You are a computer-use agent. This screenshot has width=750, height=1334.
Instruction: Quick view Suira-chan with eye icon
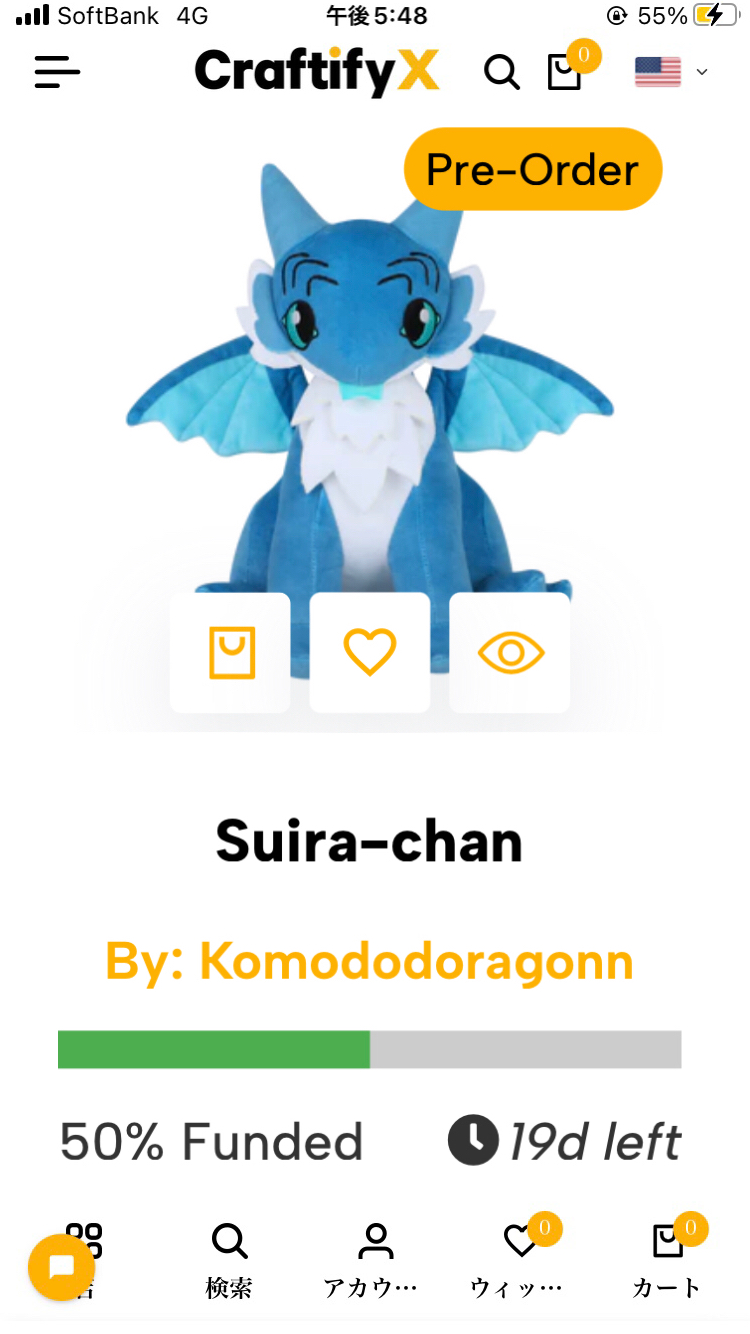coord(510,653)
